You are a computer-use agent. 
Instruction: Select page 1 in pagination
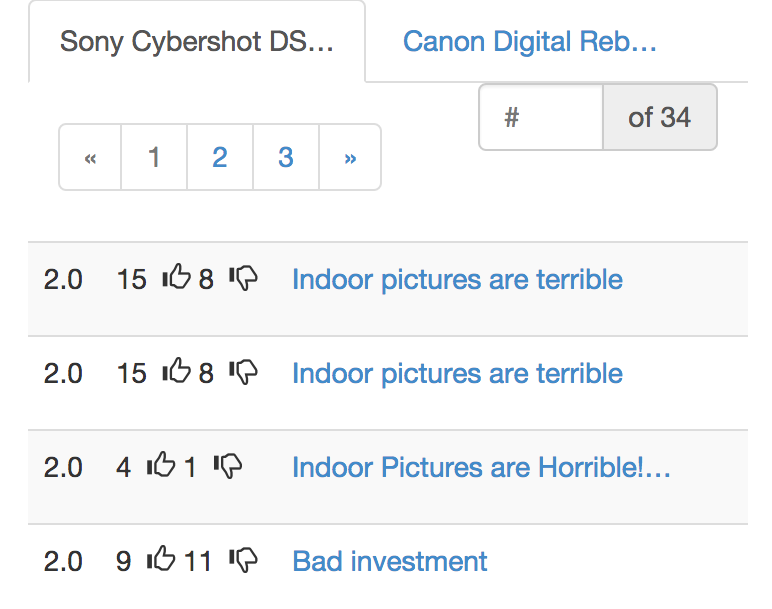[x=154, y=157]
